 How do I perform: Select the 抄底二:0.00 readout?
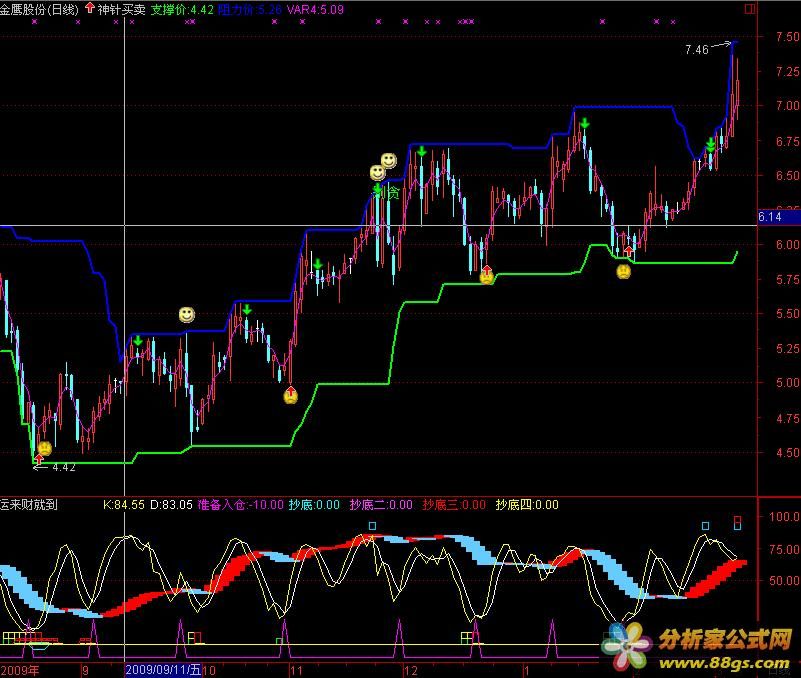(381, 505)
